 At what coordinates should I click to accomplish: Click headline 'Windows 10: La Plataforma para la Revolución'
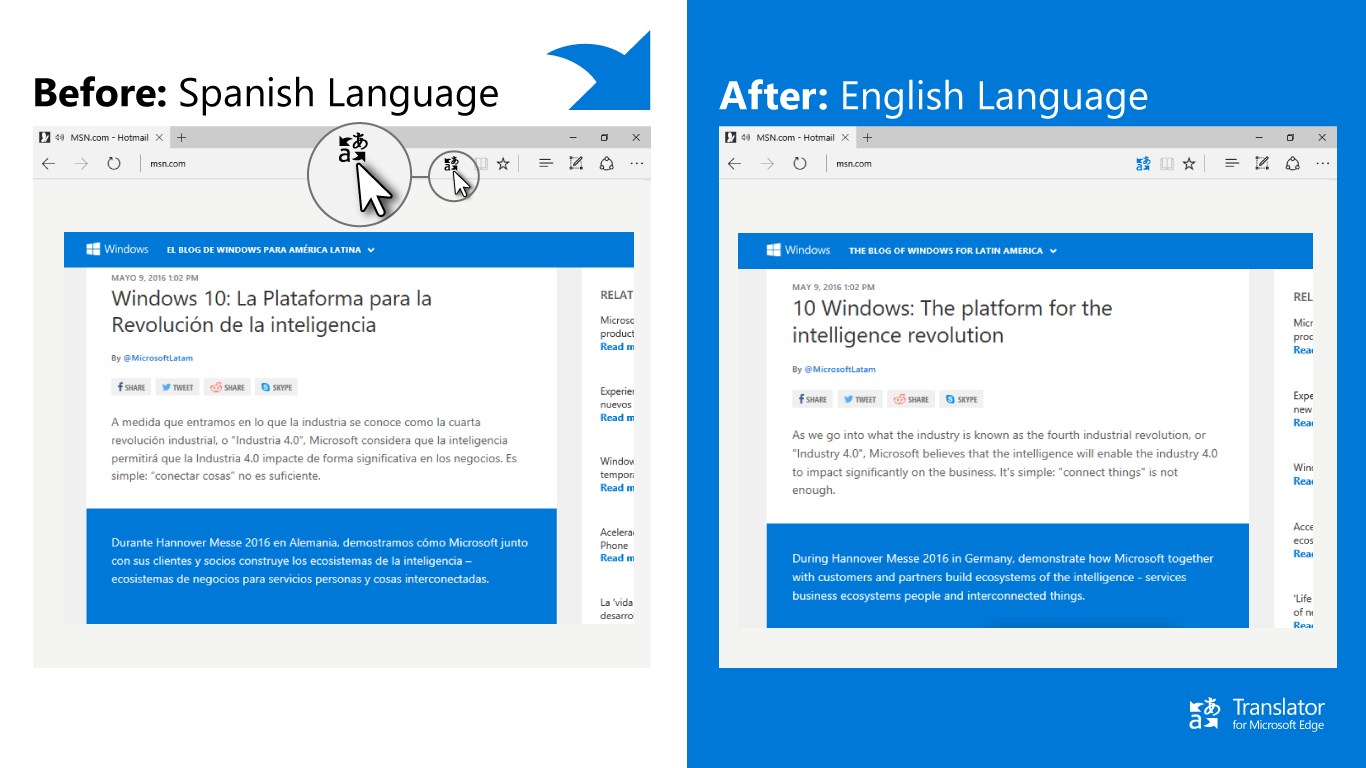pyautogui.click(x=271, y=311)
